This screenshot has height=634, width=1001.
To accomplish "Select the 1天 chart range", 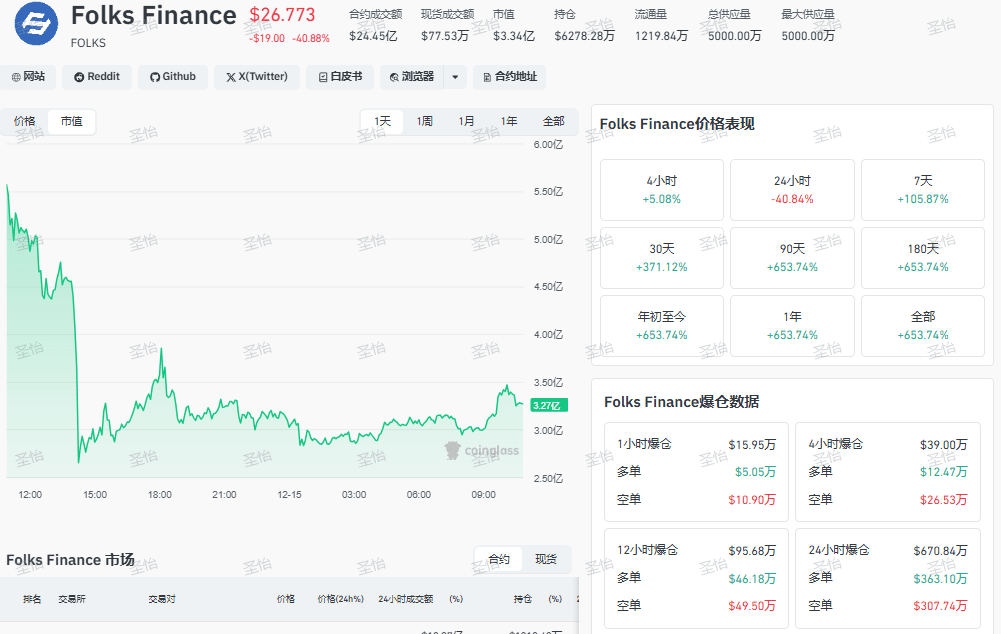I will click(x=382, y=121).
